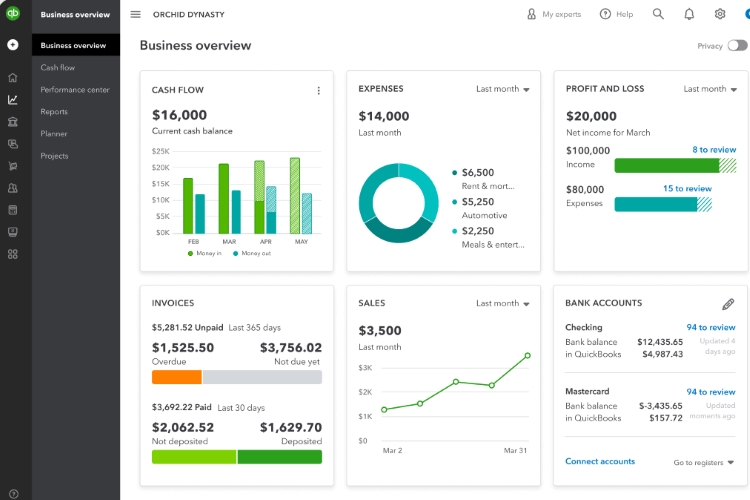Open the Reports menu item
This screenshot has width=750, height=500.
tap(54, 112)
